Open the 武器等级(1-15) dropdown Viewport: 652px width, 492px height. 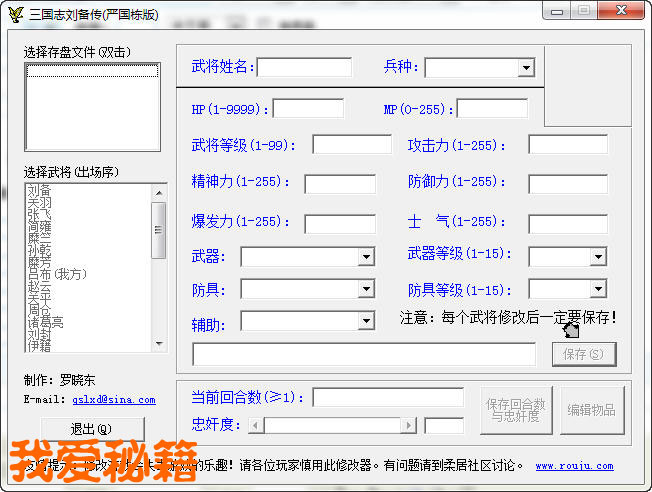pyautogui.click(x=597, y=257)
